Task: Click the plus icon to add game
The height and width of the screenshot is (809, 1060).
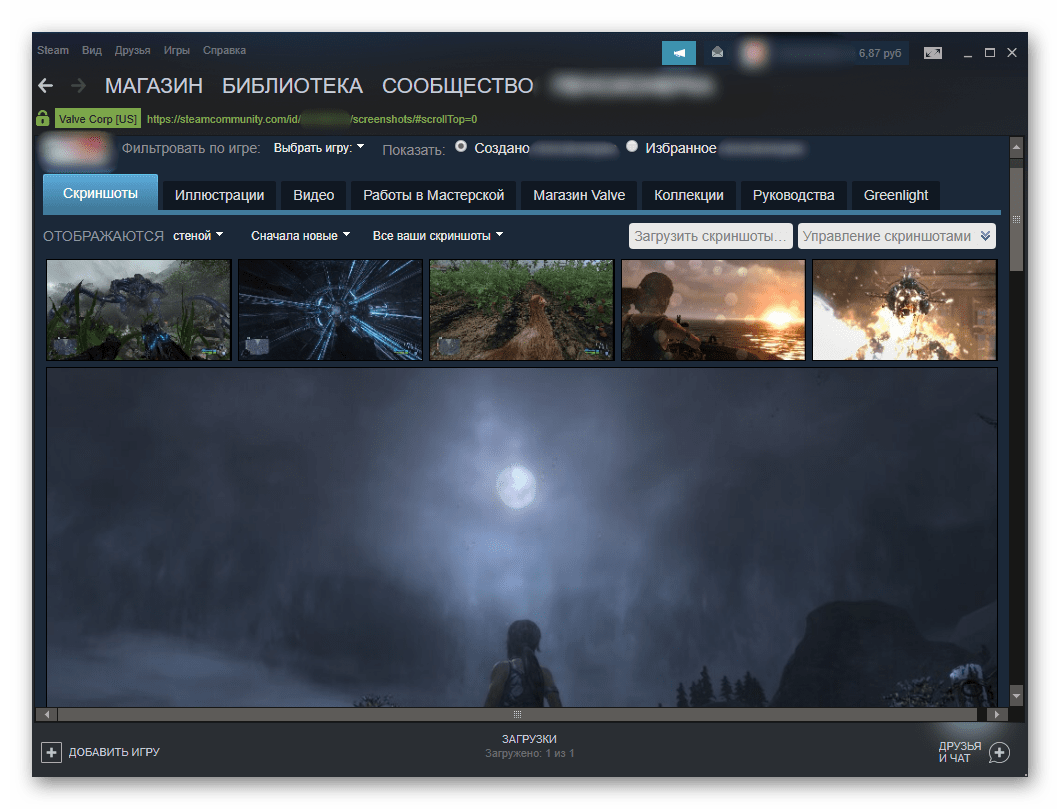Action: click(51, 752)
